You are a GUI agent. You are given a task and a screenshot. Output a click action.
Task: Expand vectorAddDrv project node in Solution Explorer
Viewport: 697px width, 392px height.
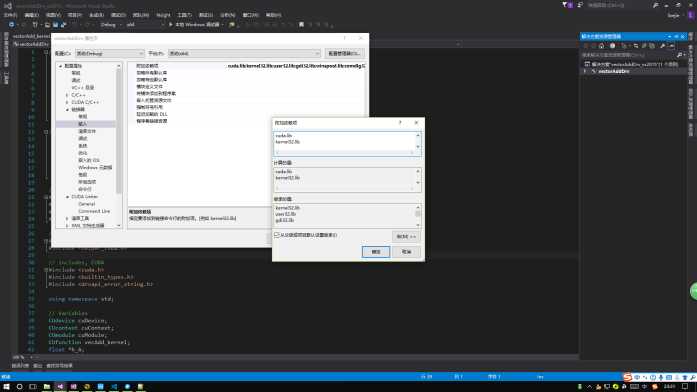tap(585, 71)
